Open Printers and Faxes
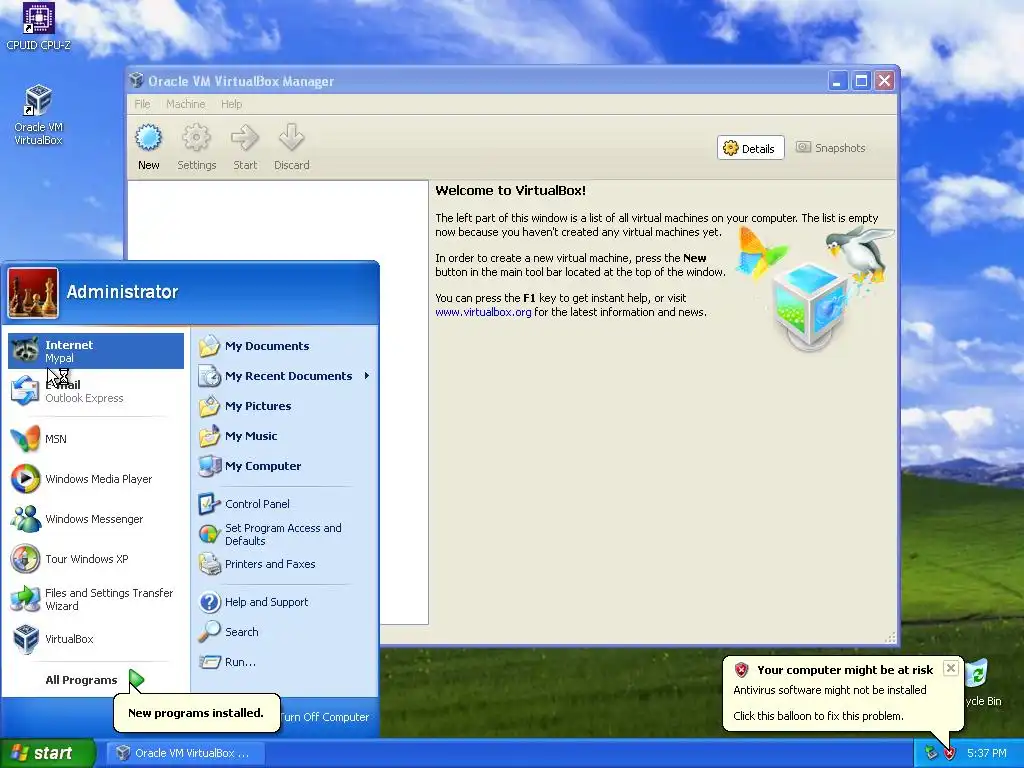The image size is (1024, 768). pos(285,564)
